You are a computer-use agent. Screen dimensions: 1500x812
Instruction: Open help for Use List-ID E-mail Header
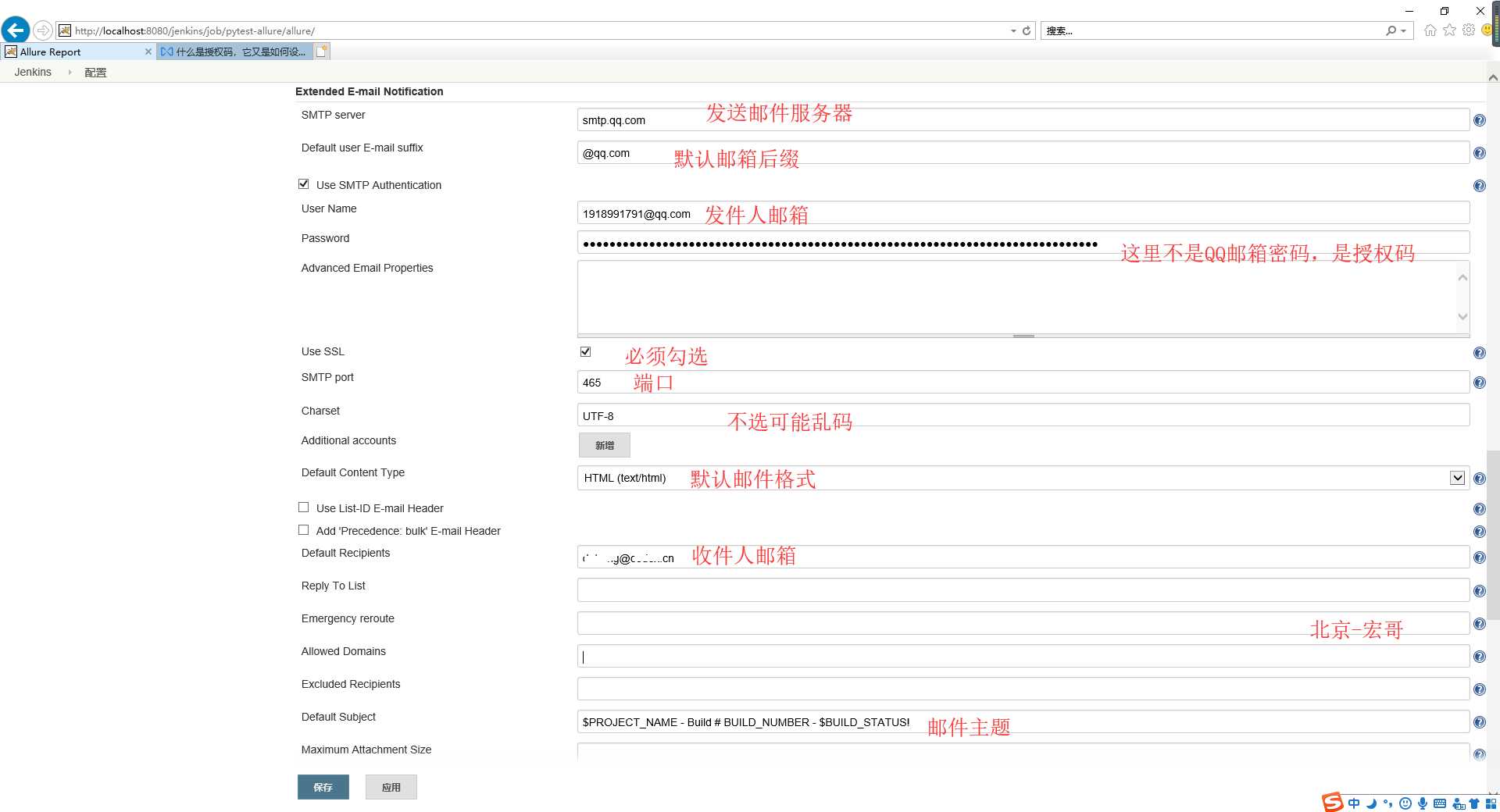(1479, 509)
